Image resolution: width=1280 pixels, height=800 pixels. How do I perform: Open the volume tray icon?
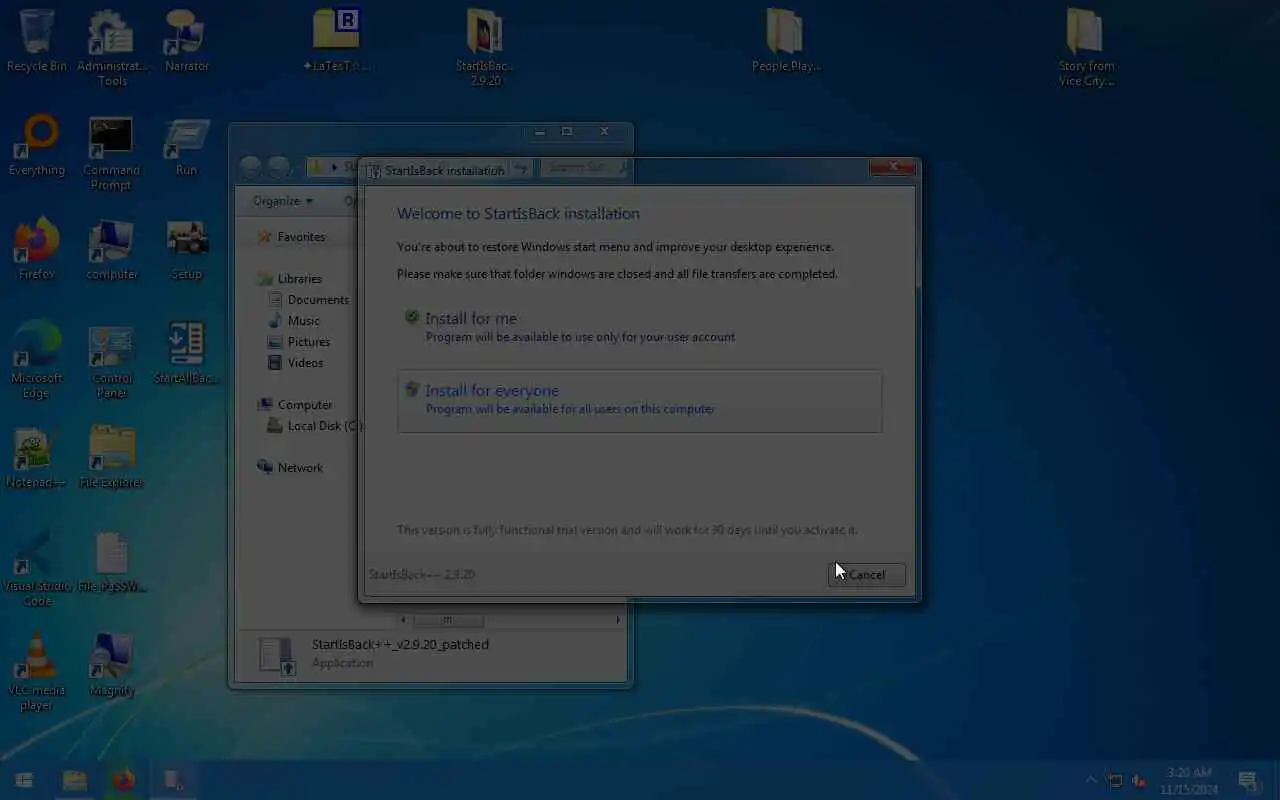[1138, 780]
